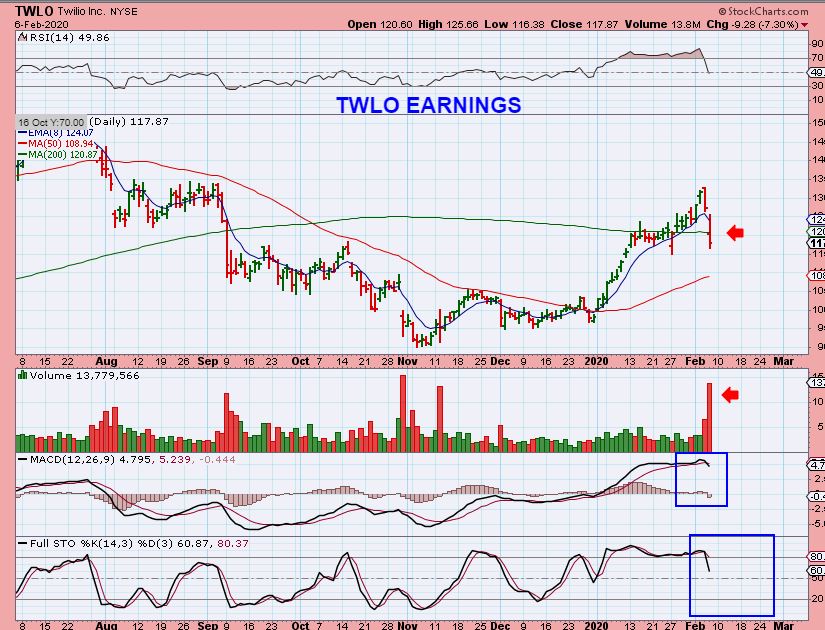Click the green bars icon beside Volume label

23,375
